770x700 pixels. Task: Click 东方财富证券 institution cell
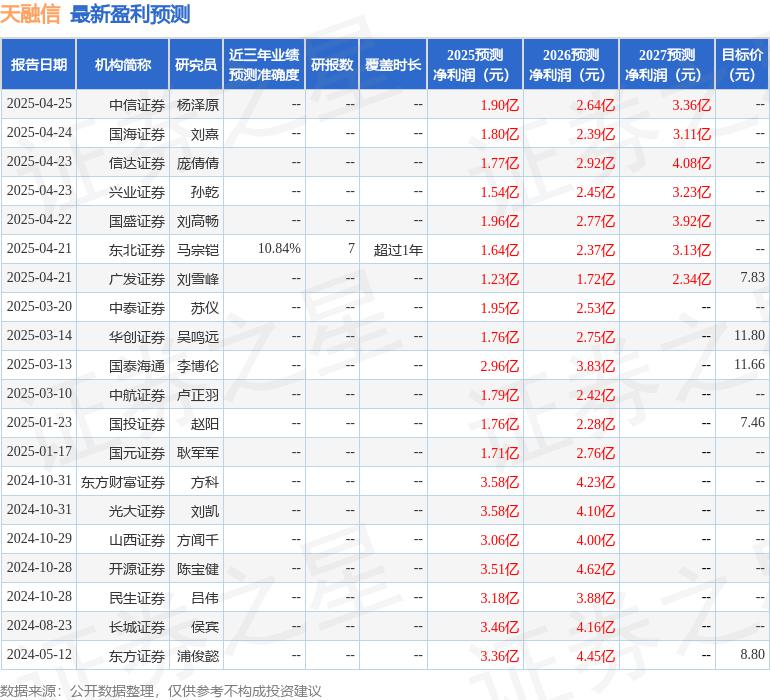click(123, 482)
